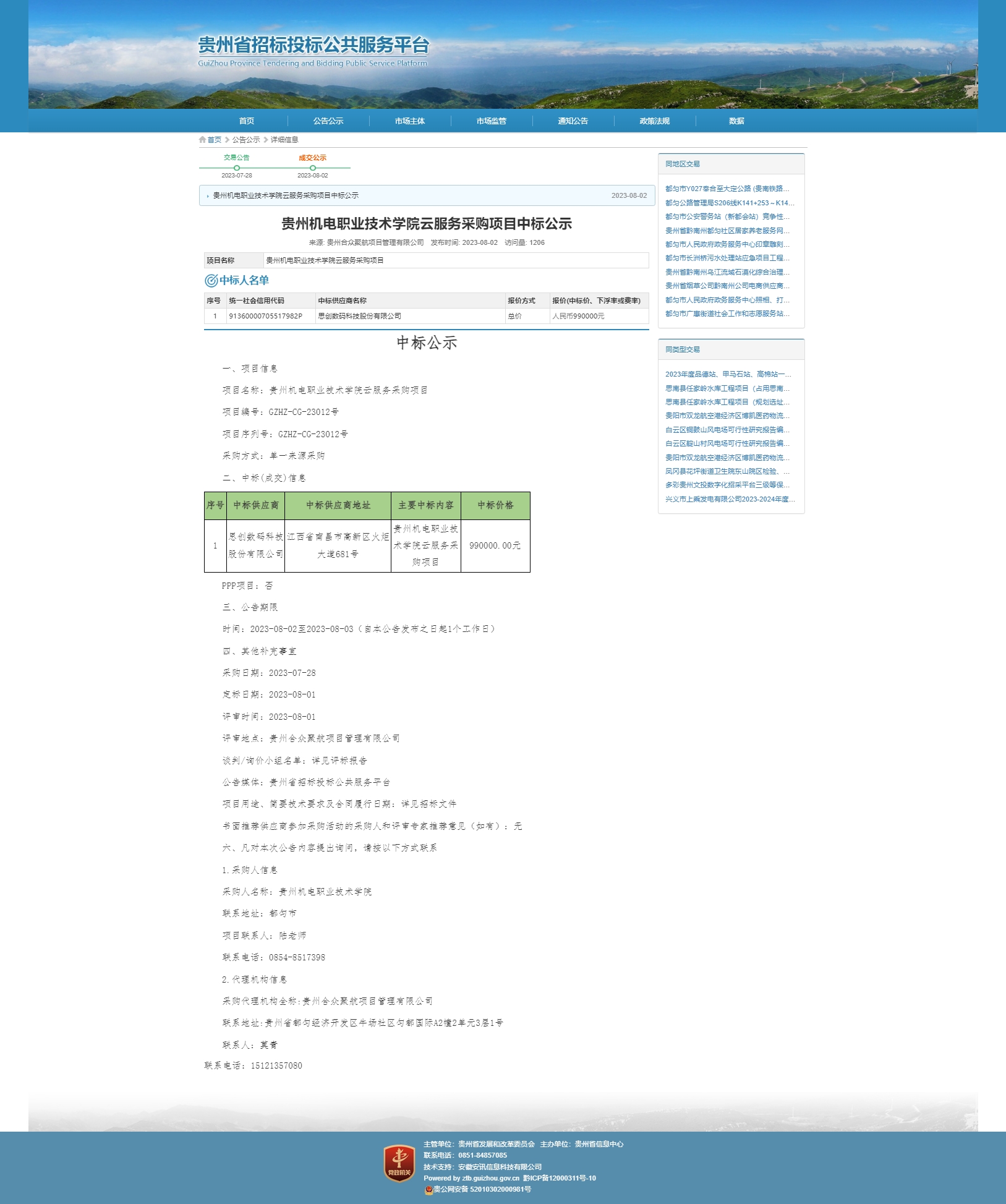Click the project number line GZHZ-CG-23012号

pyautogui.click(x=281, y=412)
